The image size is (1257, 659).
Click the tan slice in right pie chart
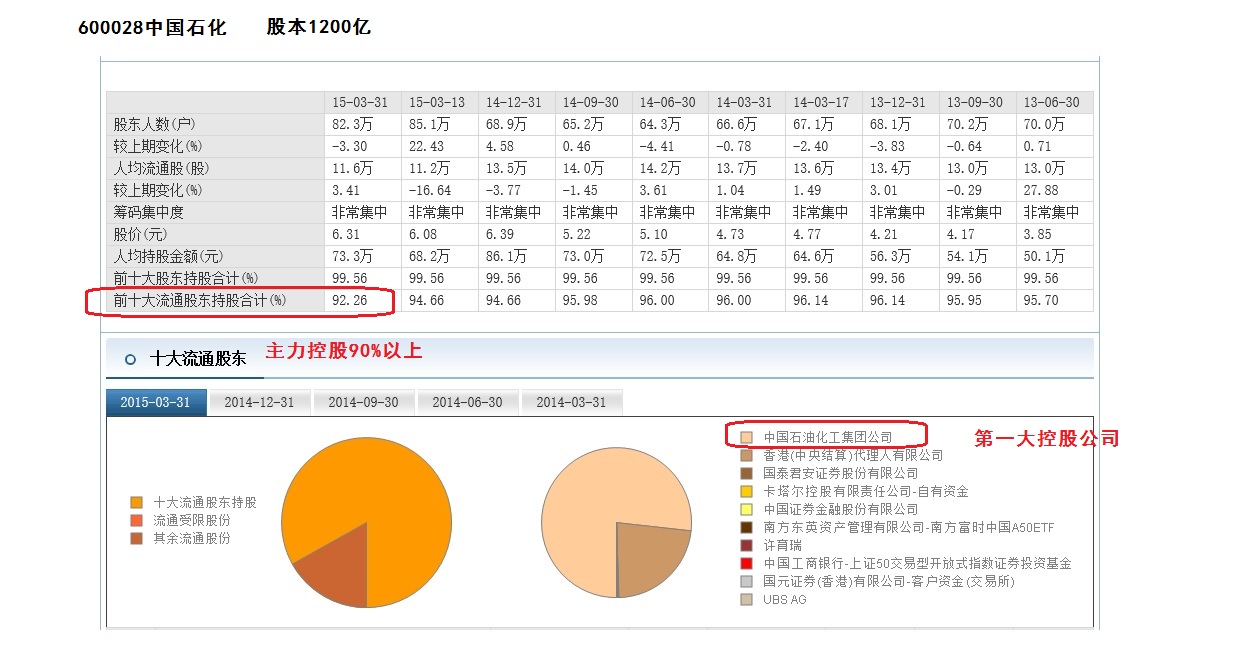[652, 560]
